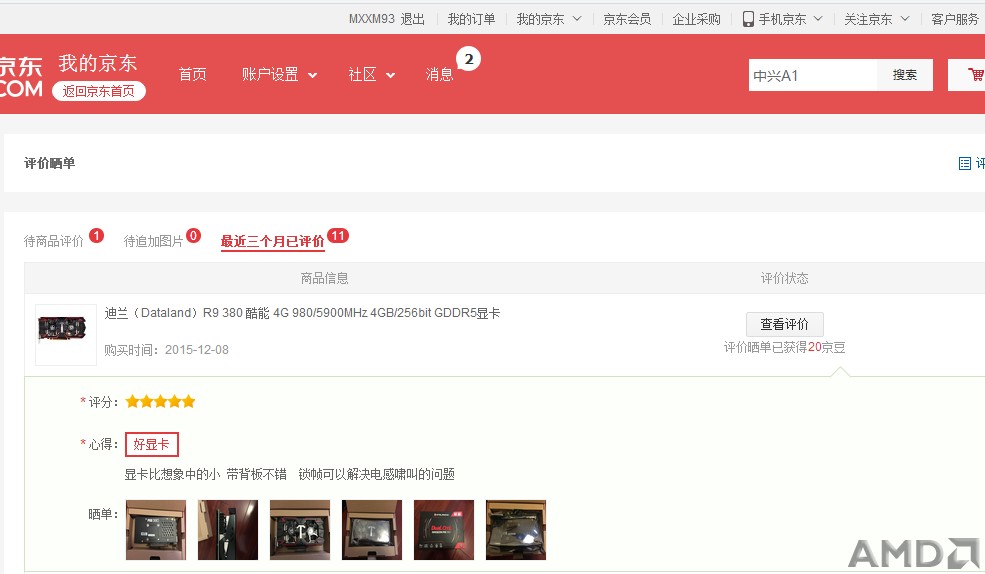Click the 查看评价 button

coord(785,324)
